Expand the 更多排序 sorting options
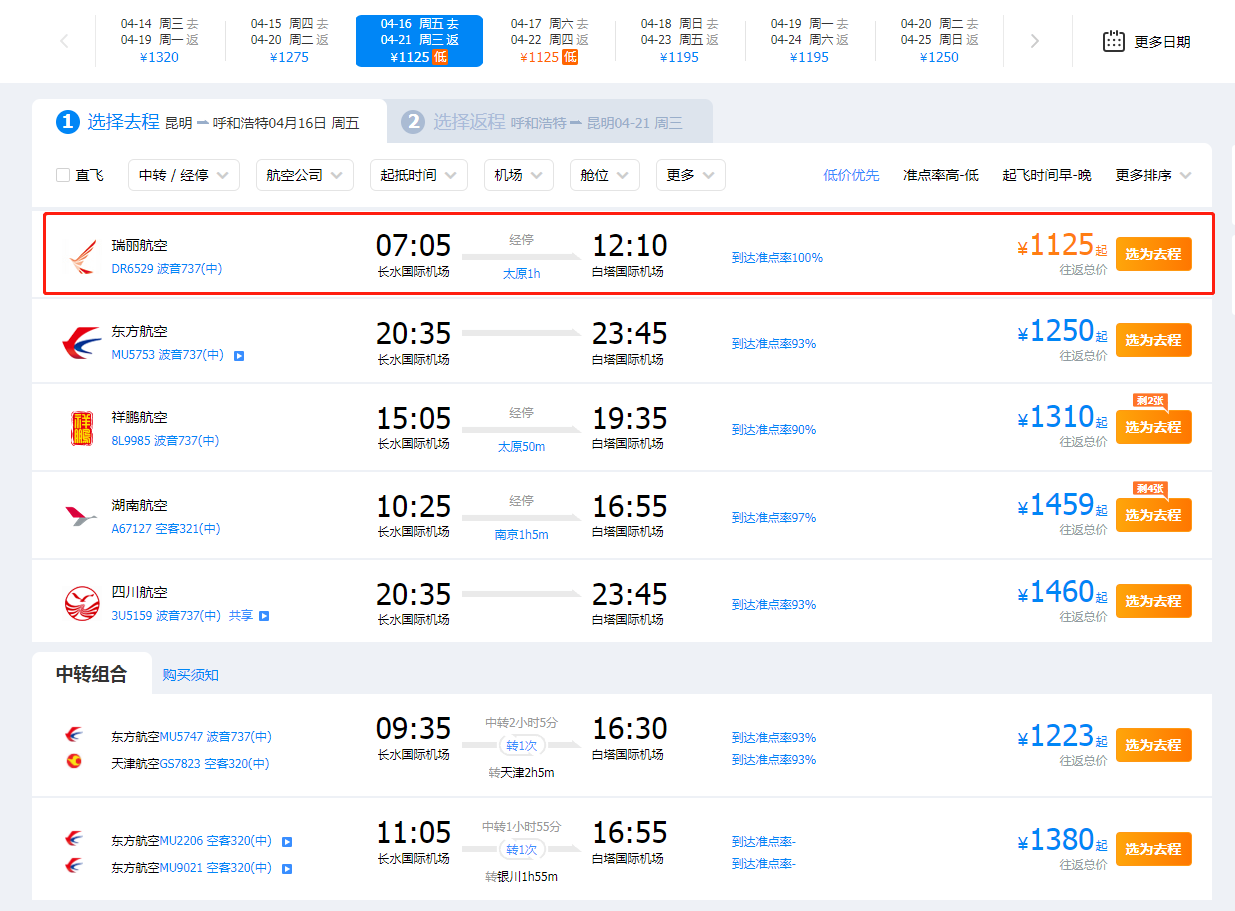This screenshot has height=911, width=1235. (x=1153, y=175)
